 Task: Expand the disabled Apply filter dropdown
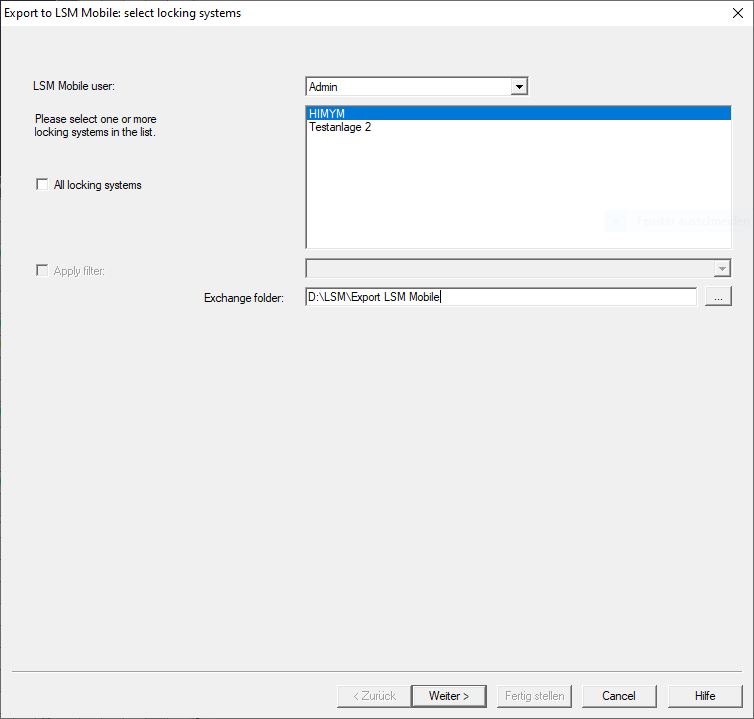coord(722,269)
